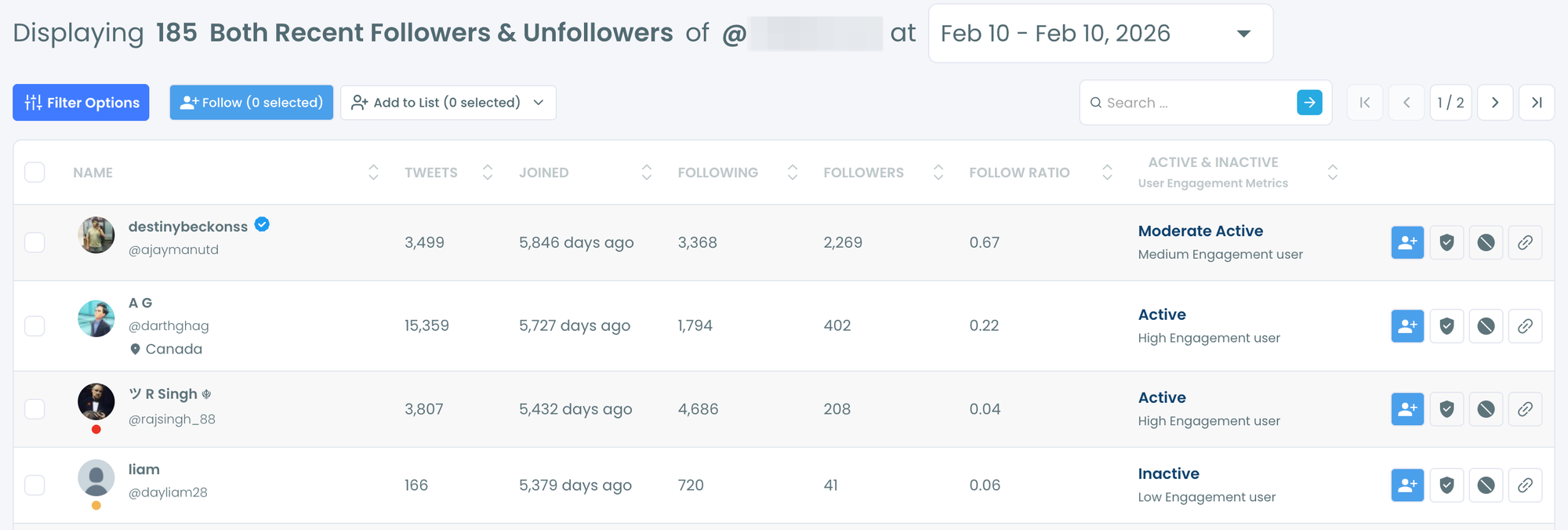Block the user @rajsingh_88 with the block icon

(1486, 408)
